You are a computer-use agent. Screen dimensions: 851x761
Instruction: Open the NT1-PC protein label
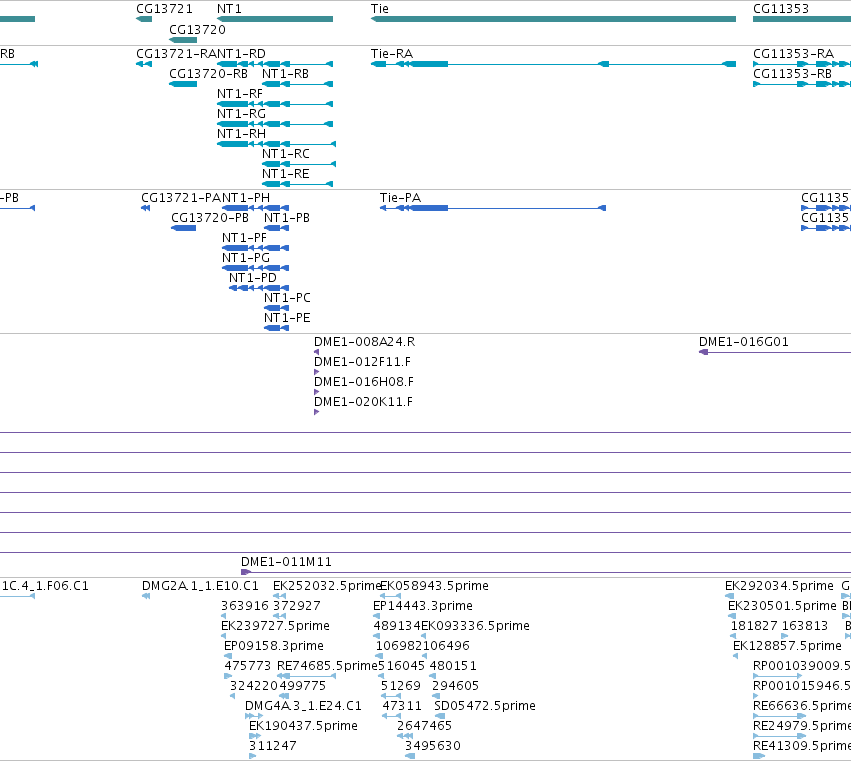coord(287,299)
